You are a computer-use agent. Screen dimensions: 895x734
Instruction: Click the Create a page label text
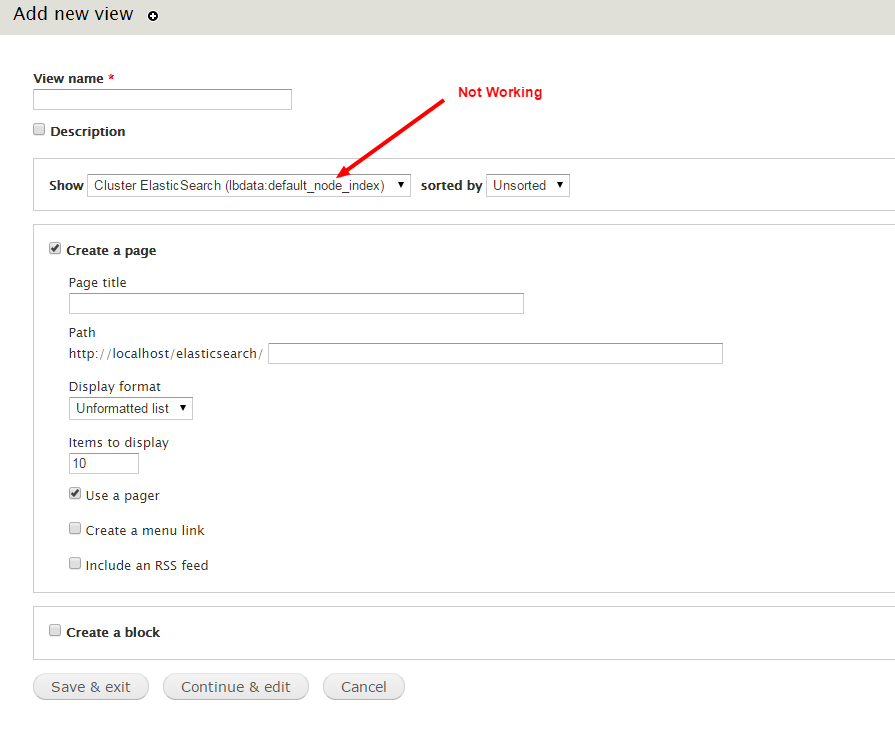111,251
